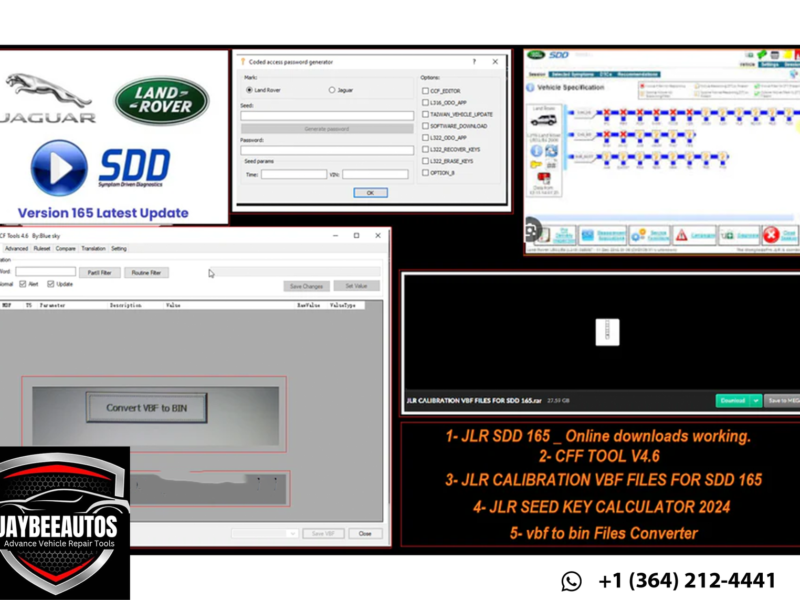Screen dimensions: 800x600
Task: Tick the SOFTWARE_DOWNLOAD option
Action: [425, 126]
